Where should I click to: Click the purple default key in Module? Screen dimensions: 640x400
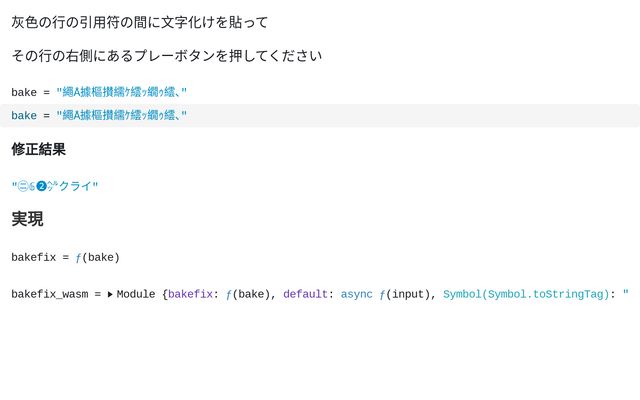tap(305, 295)
